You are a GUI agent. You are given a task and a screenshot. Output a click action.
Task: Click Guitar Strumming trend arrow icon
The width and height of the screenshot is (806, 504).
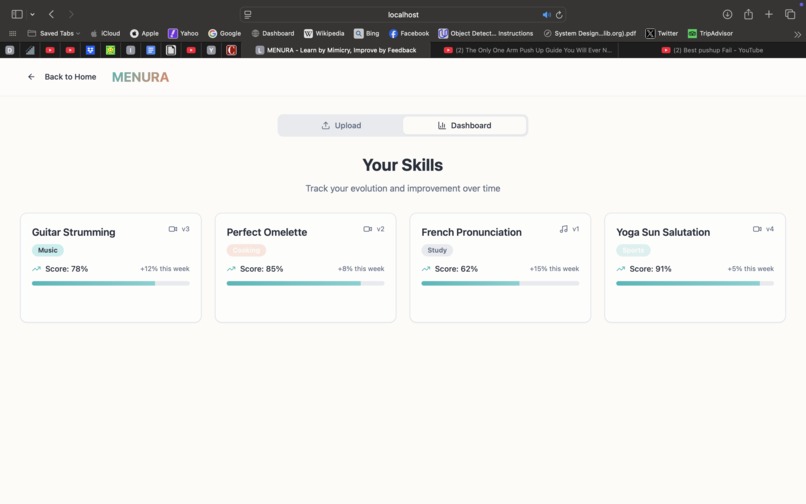[x=36, y=268]
